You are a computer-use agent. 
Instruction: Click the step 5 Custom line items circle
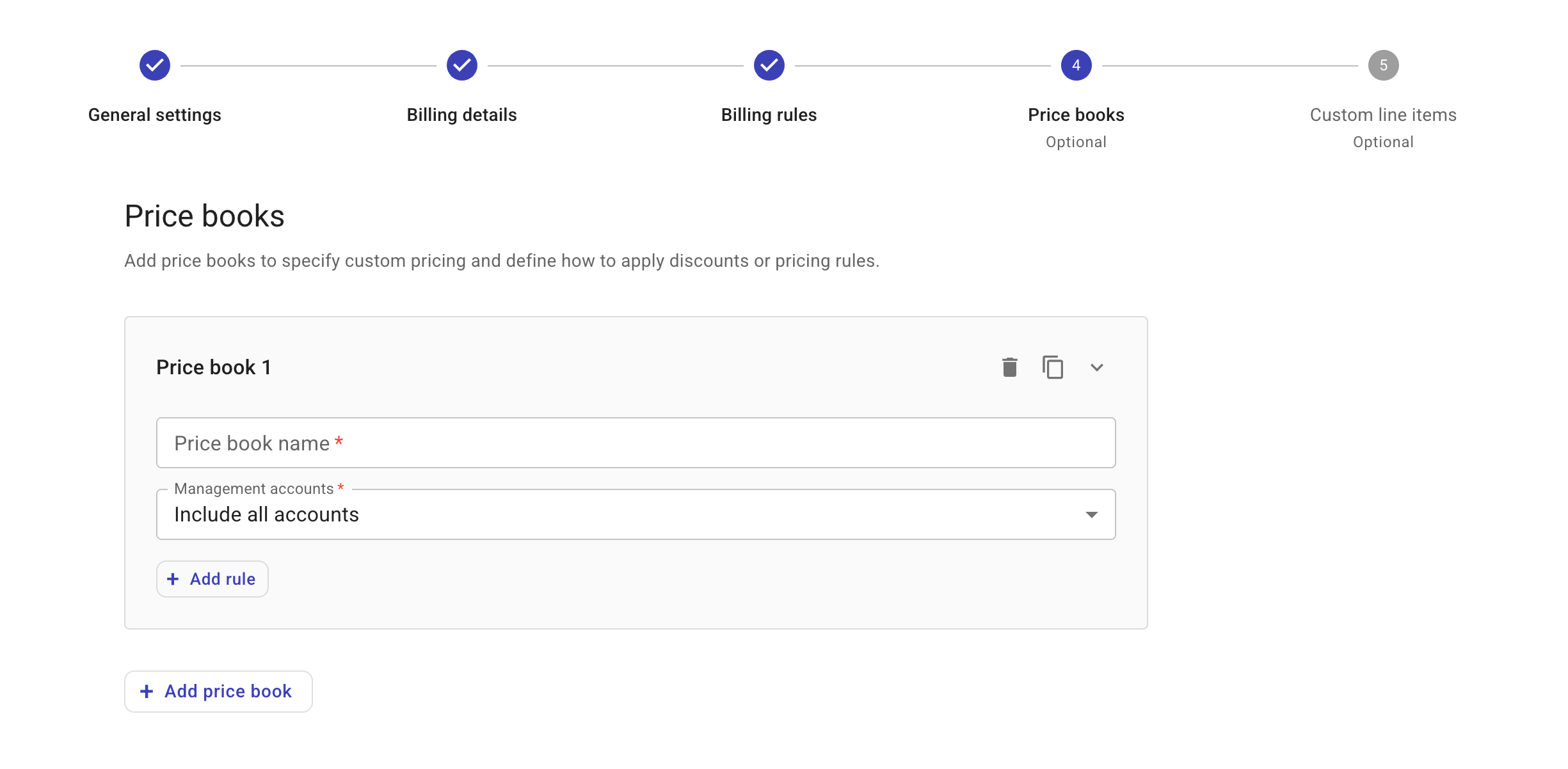[x=1383, y=64]
